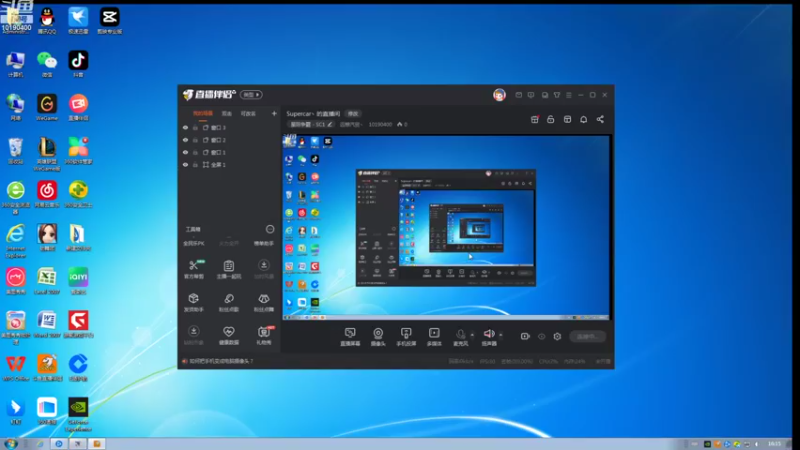Open the phone screen-cast source
Viewport: 800px width, 450px height.
pyautogui.click(x=406, y=337)
